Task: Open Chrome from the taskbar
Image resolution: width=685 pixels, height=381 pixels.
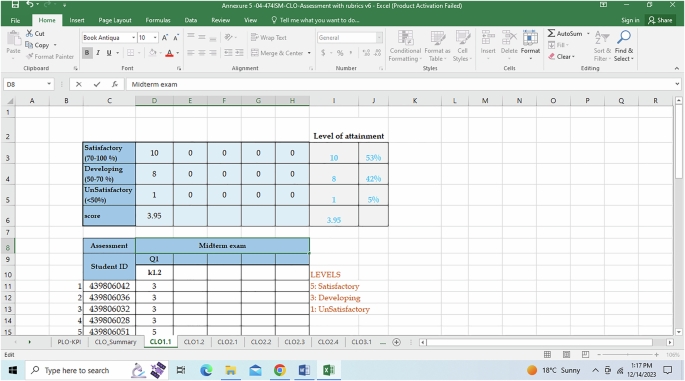Action: pos(280,371)
